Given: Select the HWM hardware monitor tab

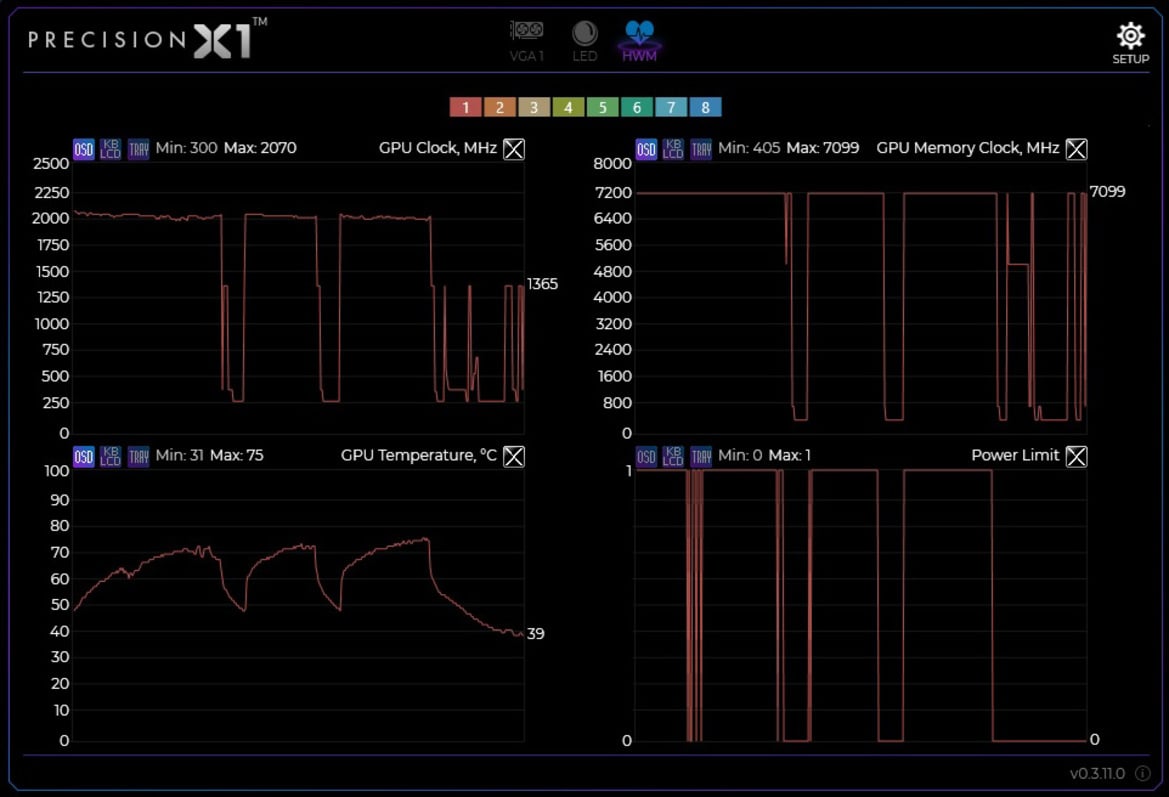Looking at the screenshot, I should pyautogui.click(x=640, y=41).
